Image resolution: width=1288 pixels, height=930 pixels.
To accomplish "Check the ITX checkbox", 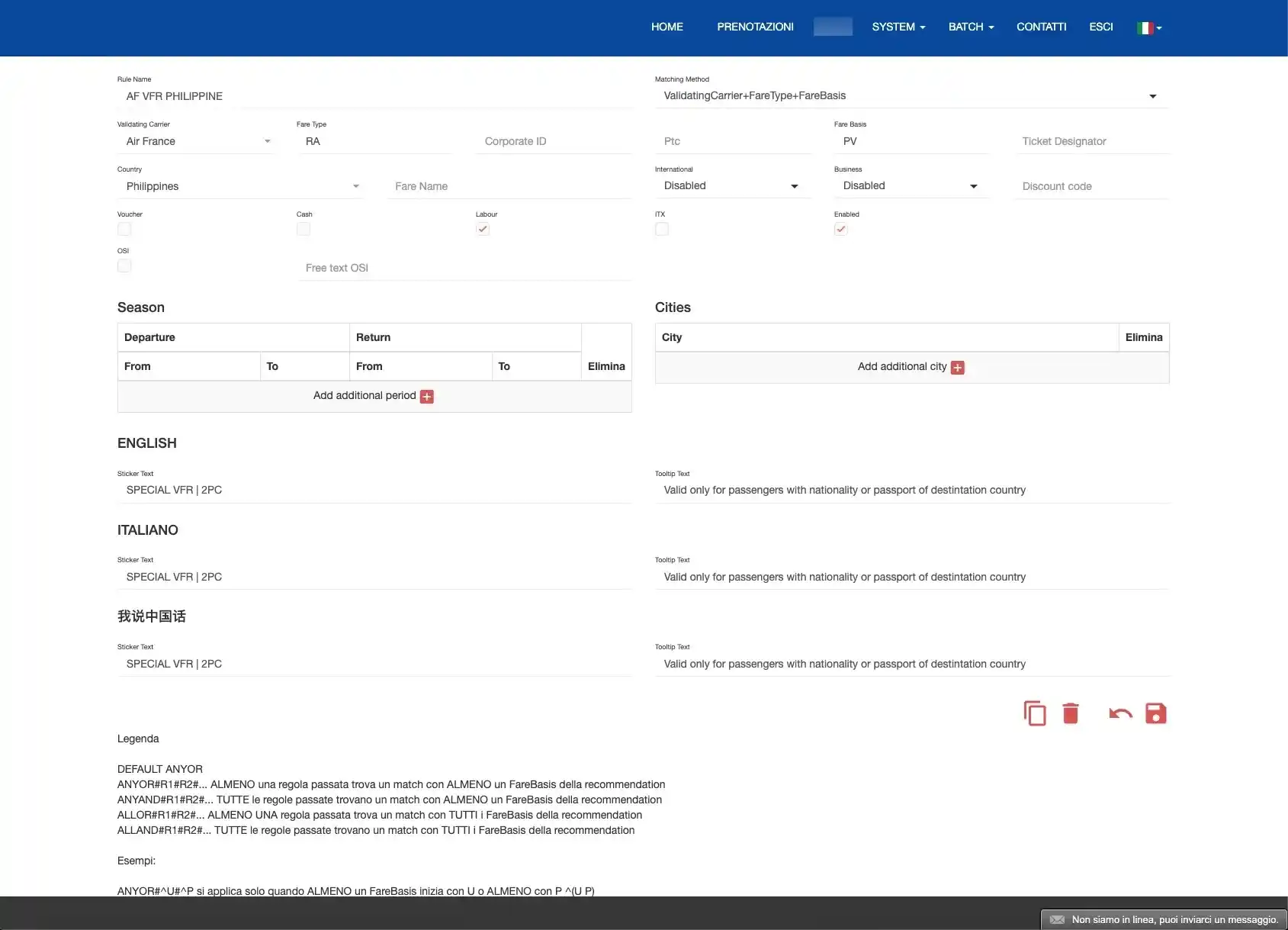I will [x=662, y=229].
